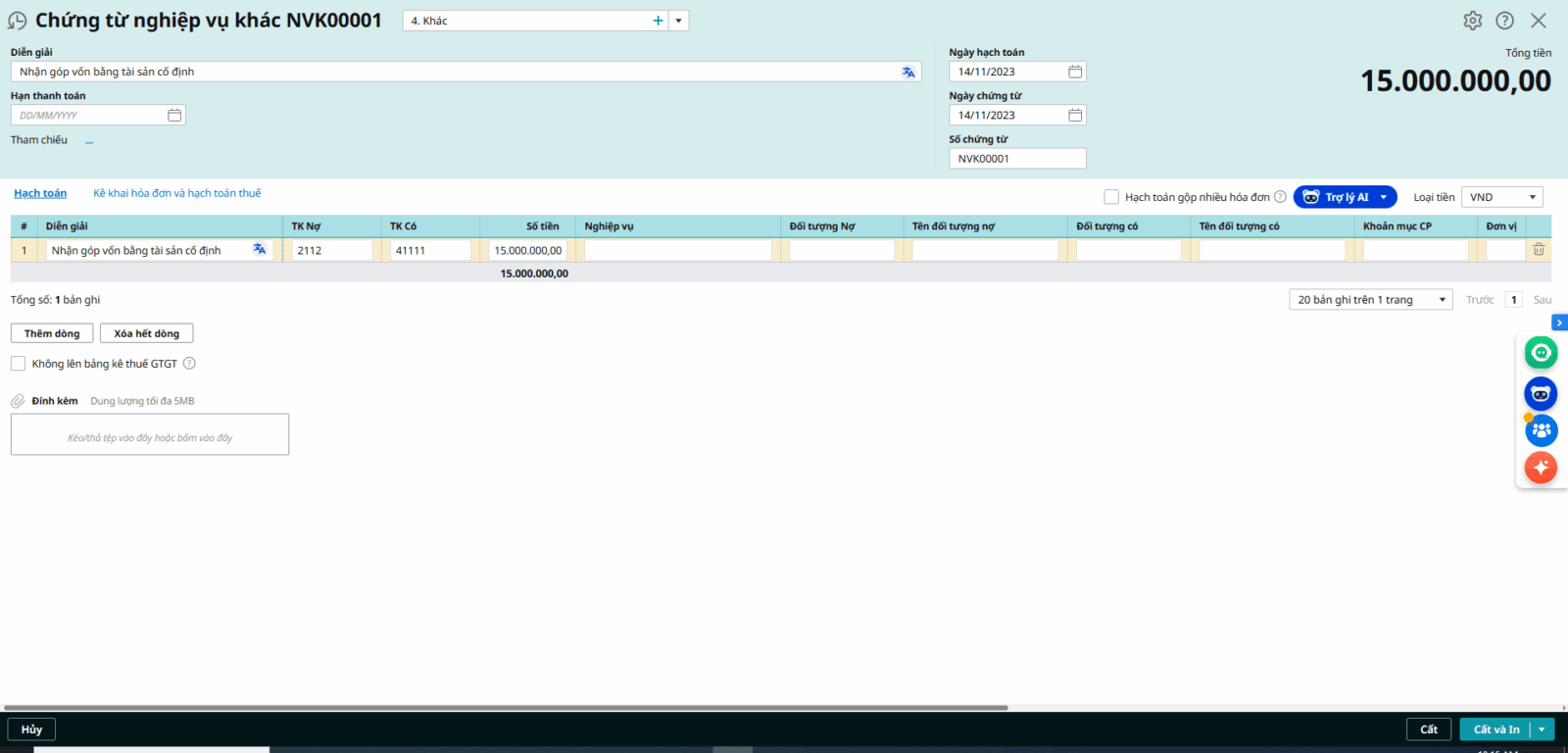Save the voucher with Cất button
The height and width of the screenshot is (753, 1568).
[x=1429, y=729]
